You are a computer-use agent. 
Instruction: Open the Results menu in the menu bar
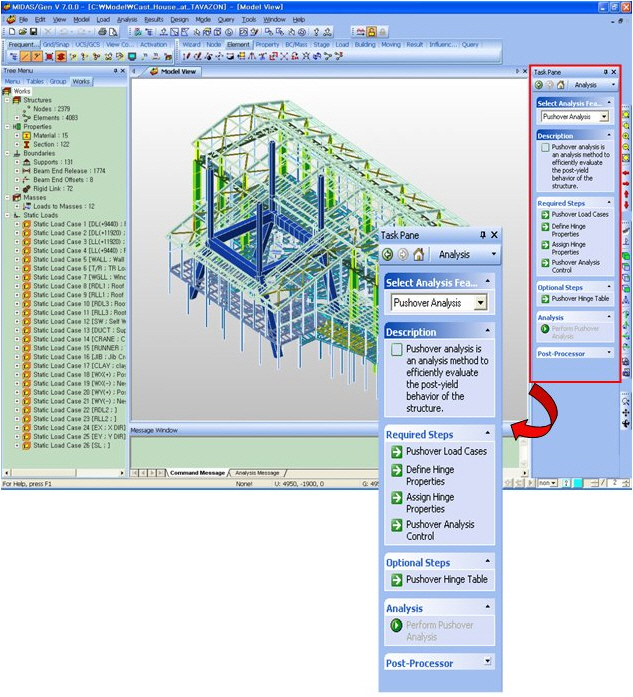pyautogui.click(x=153, y=19)
